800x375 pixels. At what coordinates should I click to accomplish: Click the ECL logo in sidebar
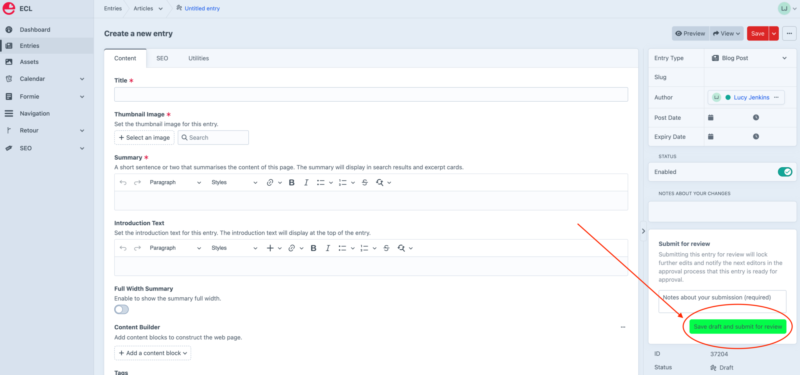9,8
